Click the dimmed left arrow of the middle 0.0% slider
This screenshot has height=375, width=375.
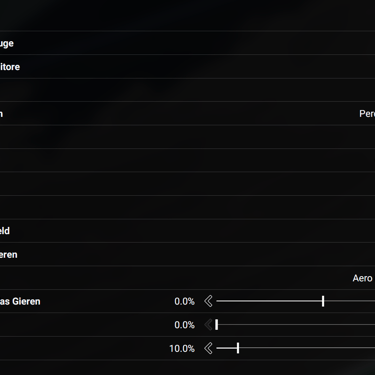tap(208, 325)
